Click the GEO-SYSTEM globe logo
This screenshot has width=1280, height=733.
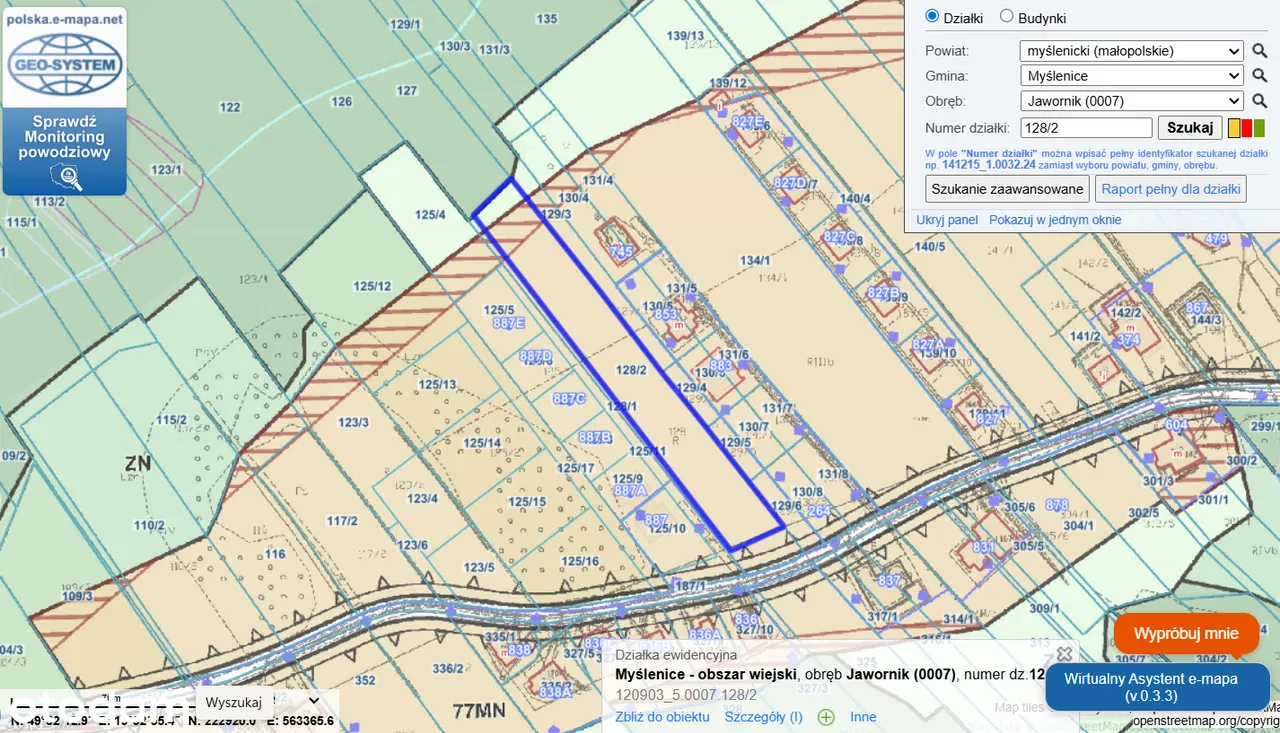point(65,66)
